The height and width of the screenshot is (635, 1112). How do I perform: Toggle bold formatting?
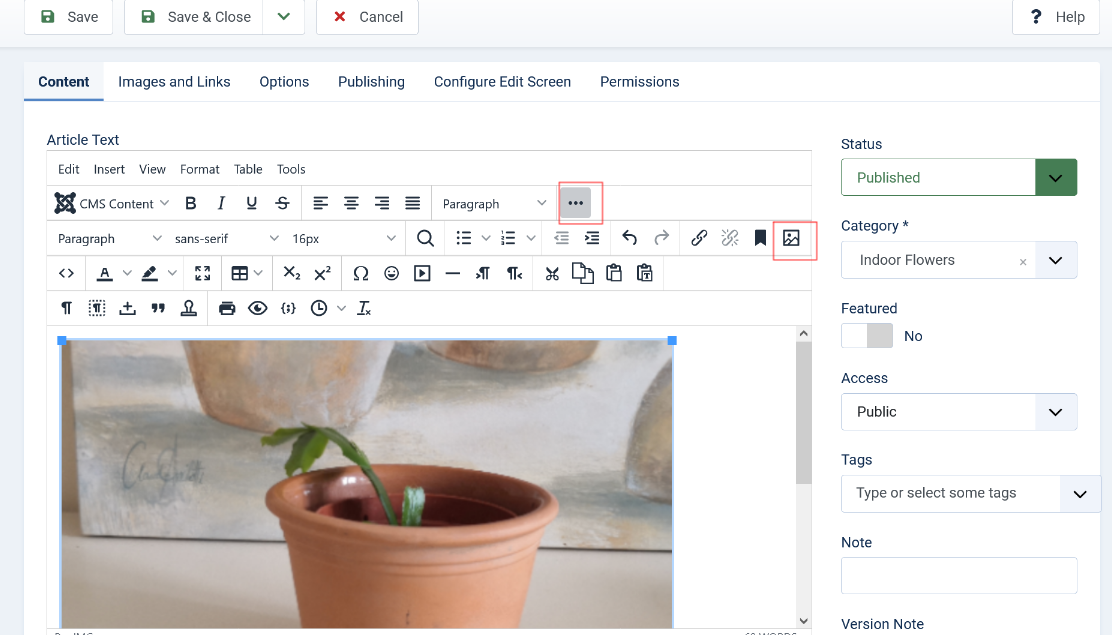[x=191, y=203]
